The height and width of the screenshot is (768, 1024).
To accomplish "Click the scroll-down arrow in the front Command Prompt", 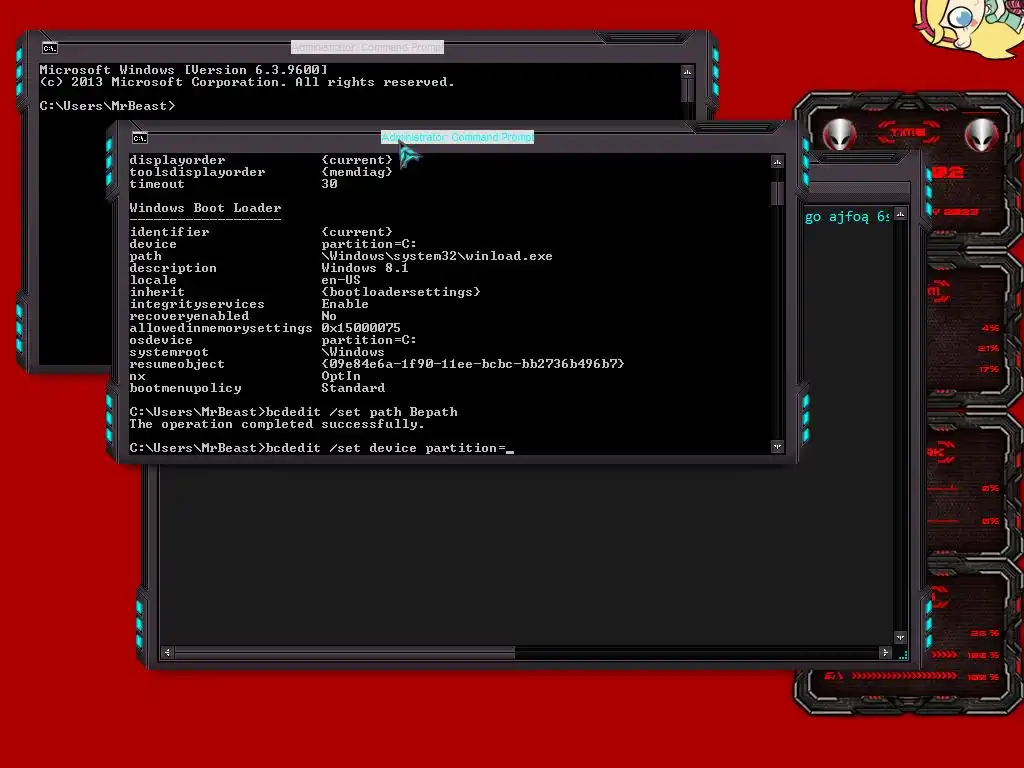I will (777, 447).
